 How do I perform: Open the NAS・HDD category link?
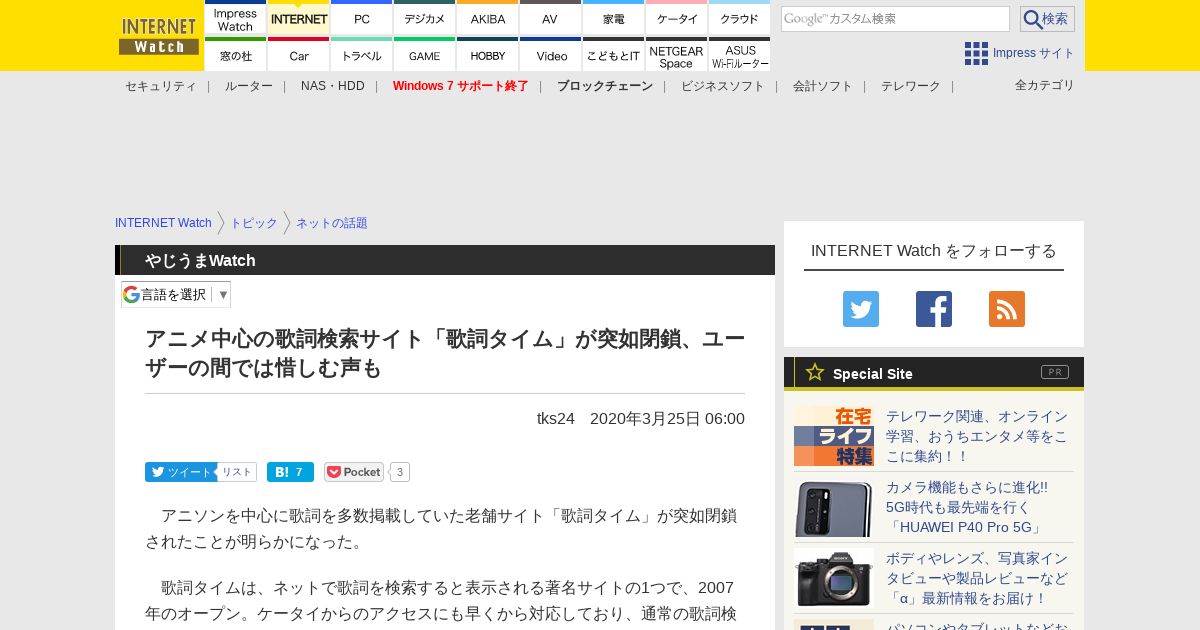pyautogui.click(x=333, y=86)
